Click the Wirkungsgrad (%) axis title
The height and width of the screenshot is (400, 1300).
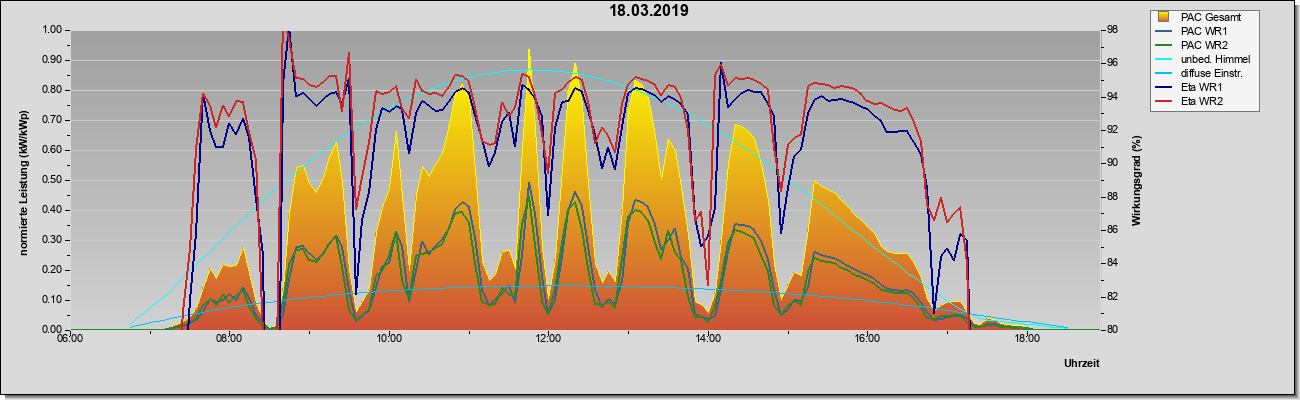[x=1137, y=180]
